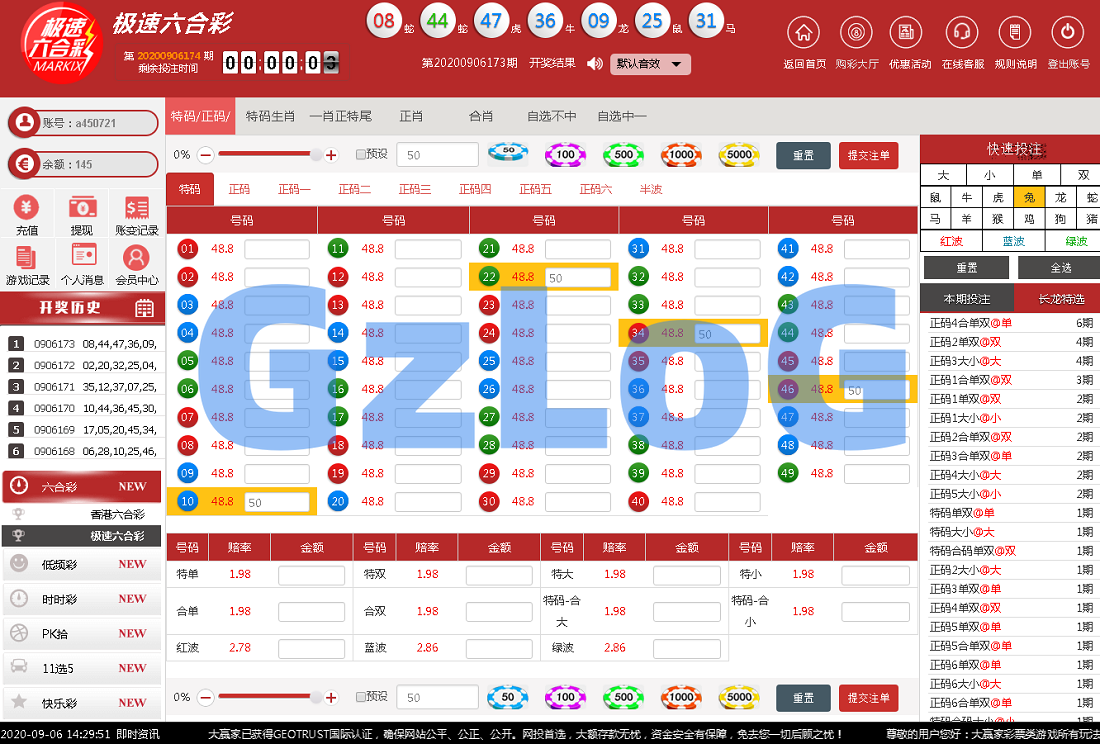Enable the top 预设 checkbox
Screen dimensions: 1100x744
361,155
